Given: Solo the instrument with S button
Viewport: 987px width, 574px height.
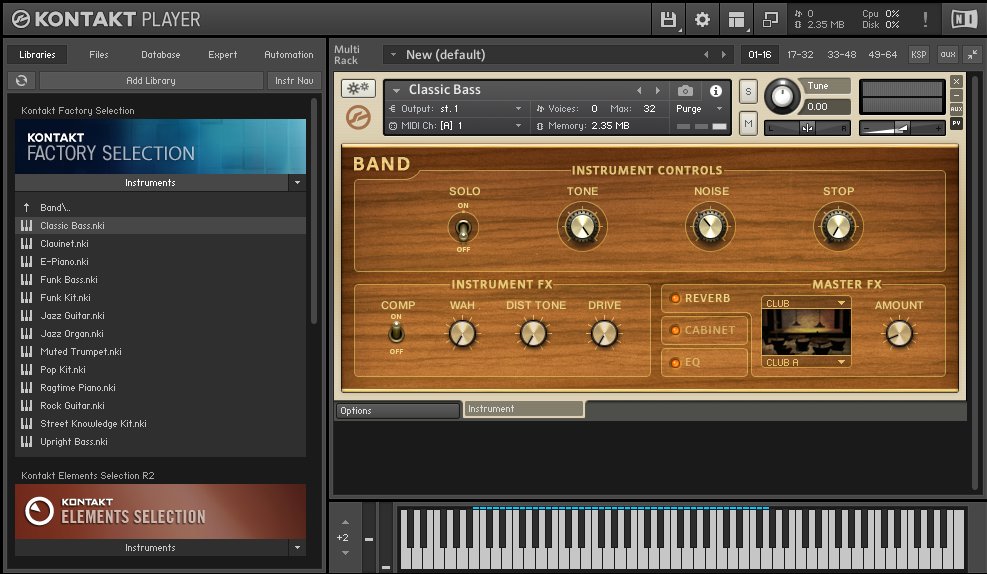Looking at the screenshot, I should click(x=748, y=92).
